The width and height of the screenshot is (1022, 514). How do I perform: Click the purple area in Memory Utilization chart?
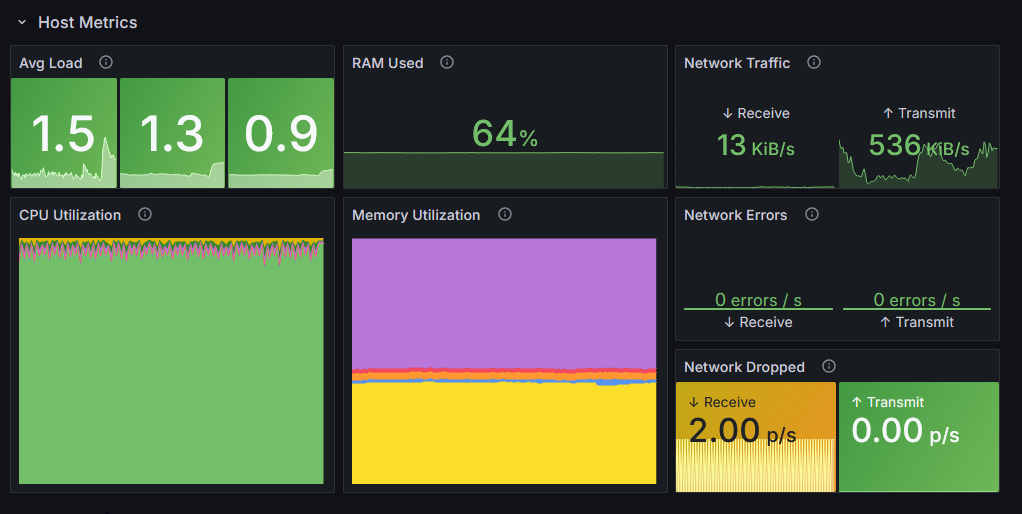coord(504,300)
